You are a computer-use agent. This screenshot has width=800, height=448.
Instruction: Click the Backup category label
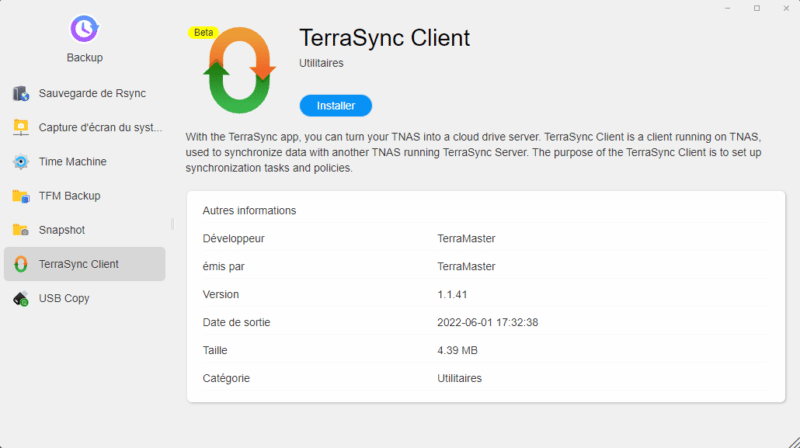click(x=85, y=58)
